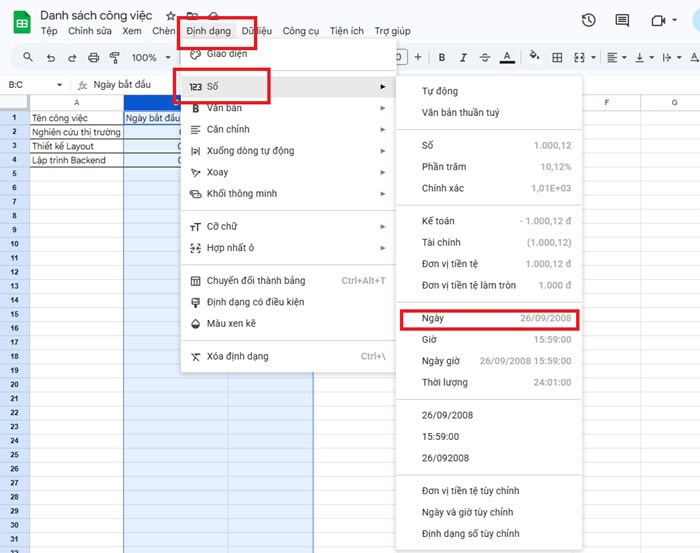Choose Phần trăm number format
The image size is (700, 553).
tap(444, 167)
